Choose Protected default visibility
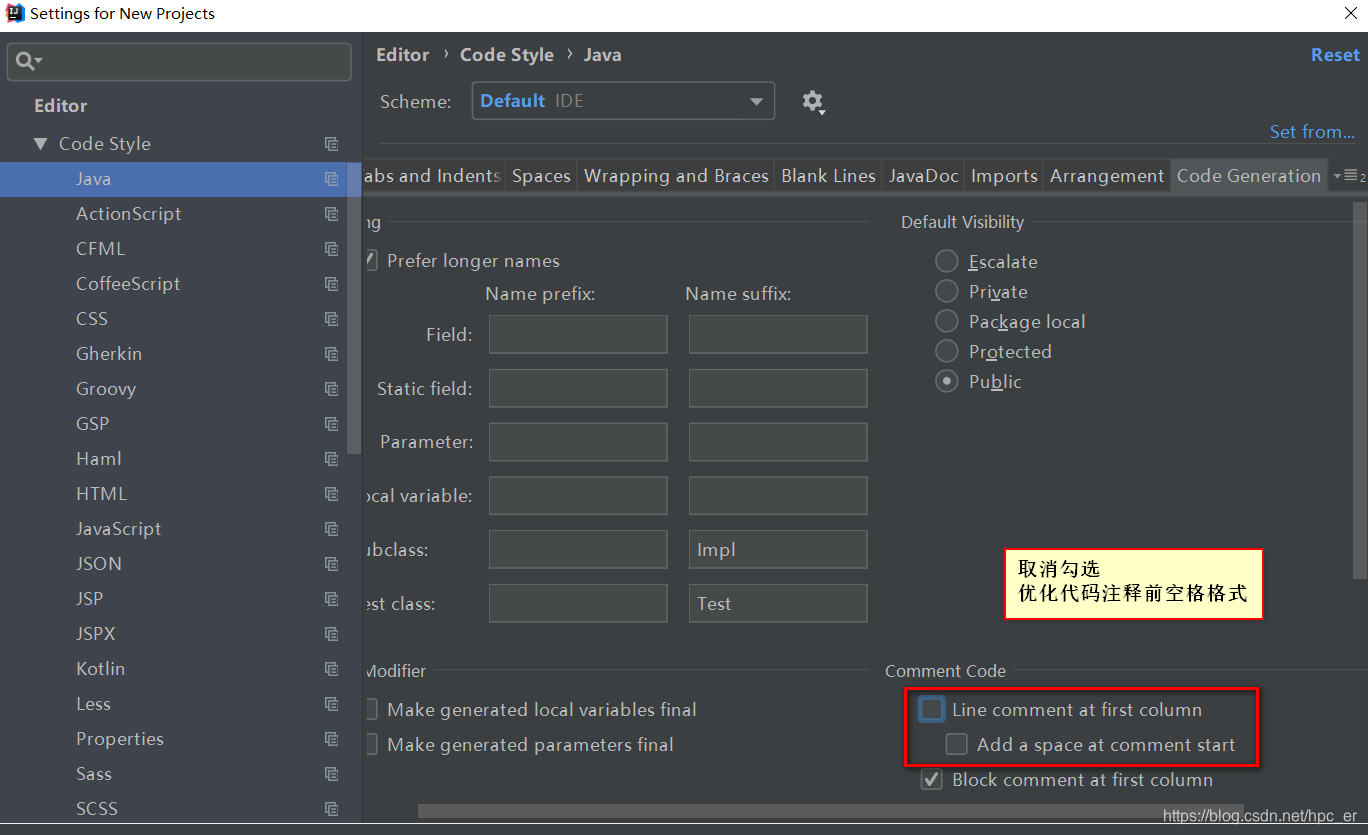Viewport: 1368px width, 835px height. click(x=946, y=352)
